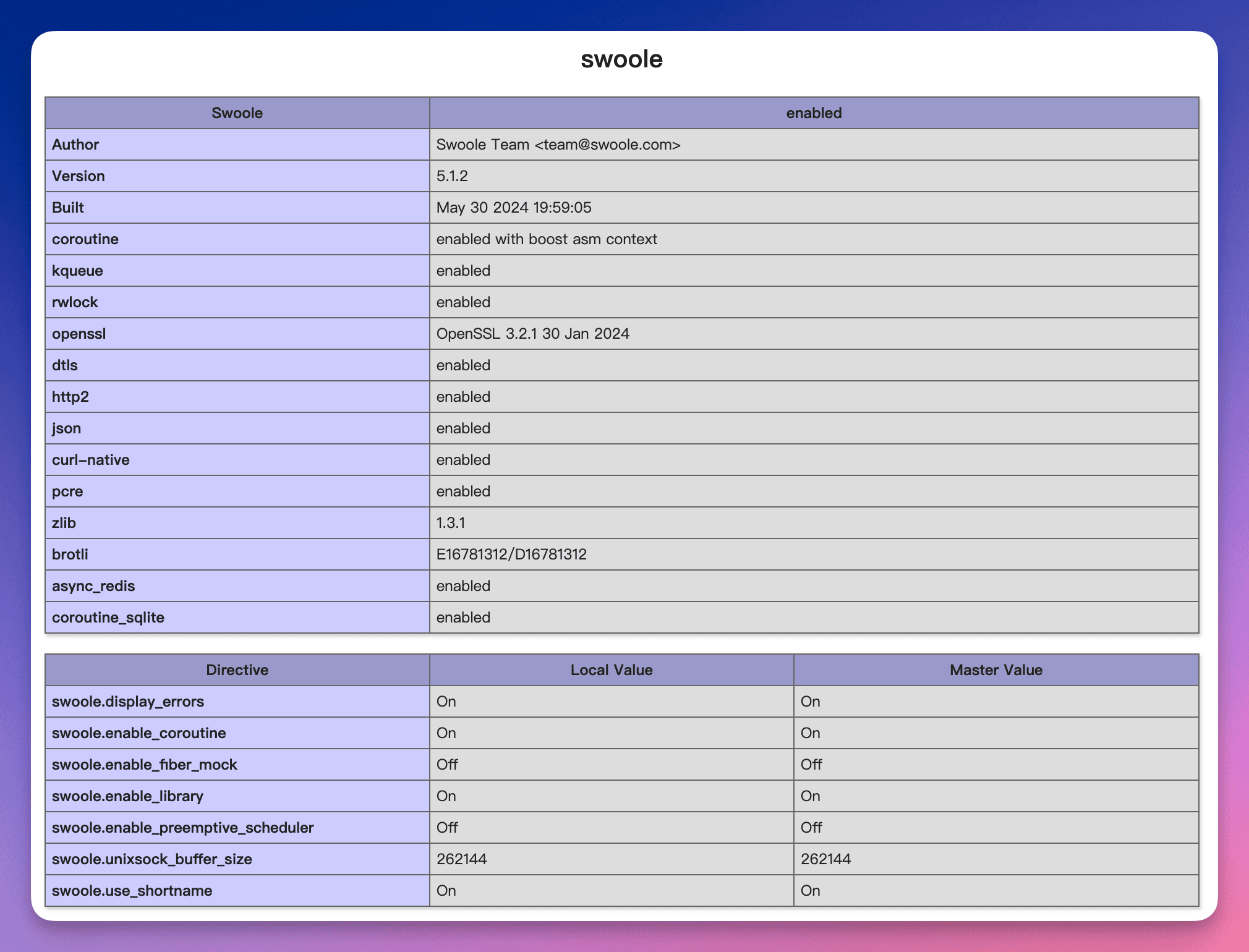This screenshot has width=1249, height=952.
Task: Select the enabled value for pcre
Action: [x=463, y=491]
